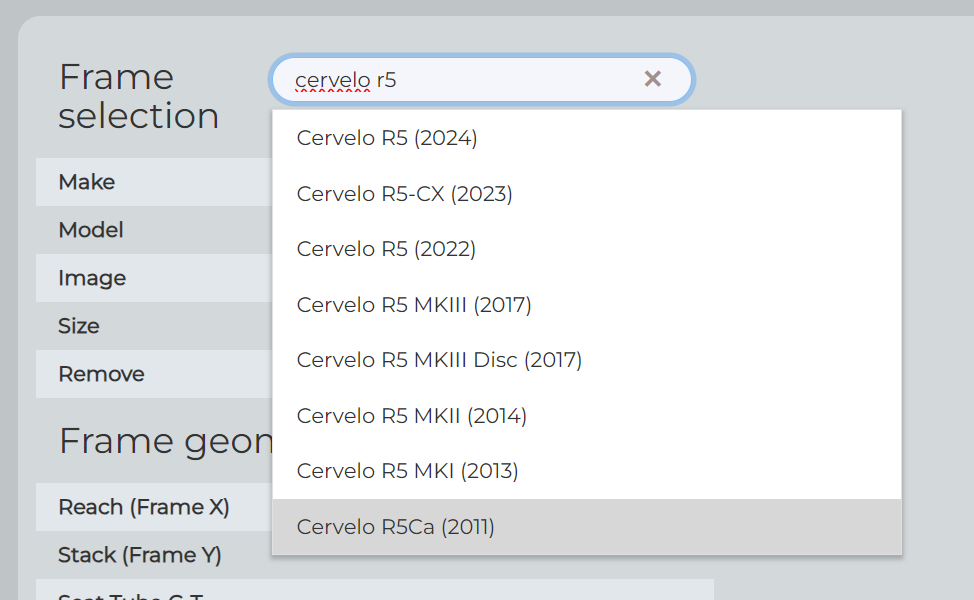Image resolution: width=974 pixels, height=600 pixels.
Task: Click the 'Stack (Frame Y)' label
Action: 140,555
